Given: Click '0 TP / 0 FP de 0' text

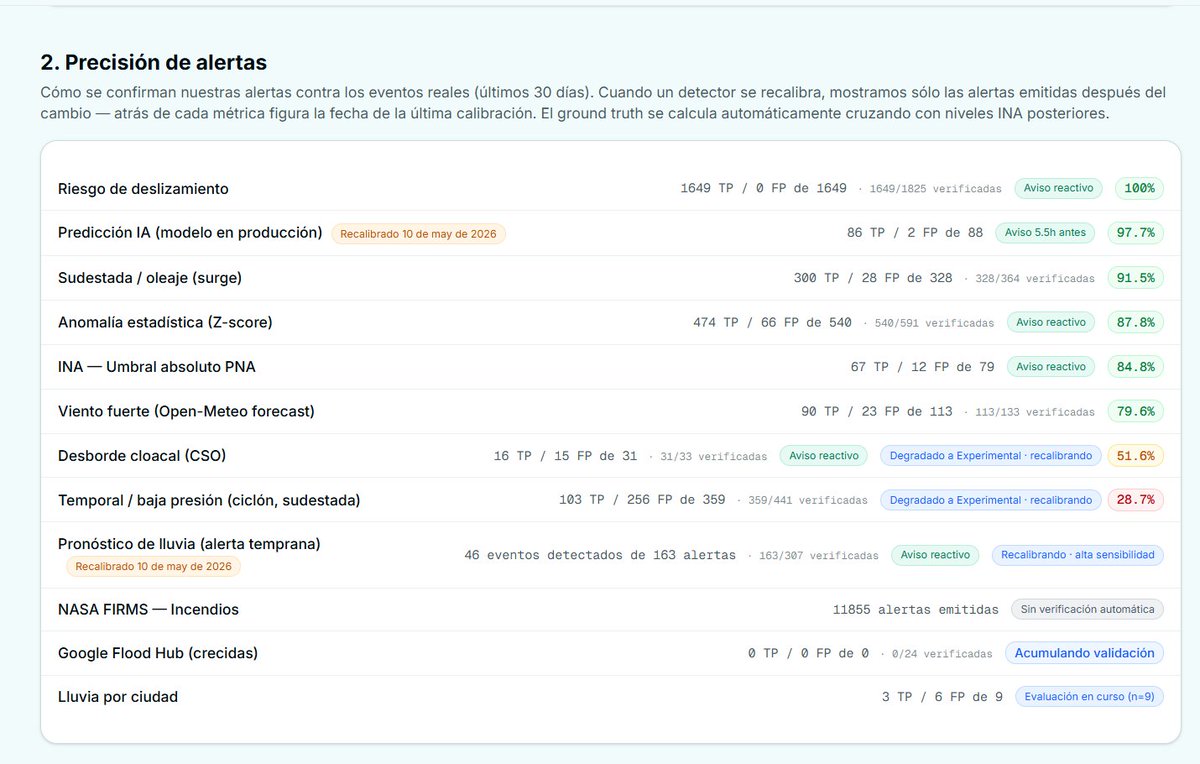Looking at the screenshot, I should [x=808, y=653].
